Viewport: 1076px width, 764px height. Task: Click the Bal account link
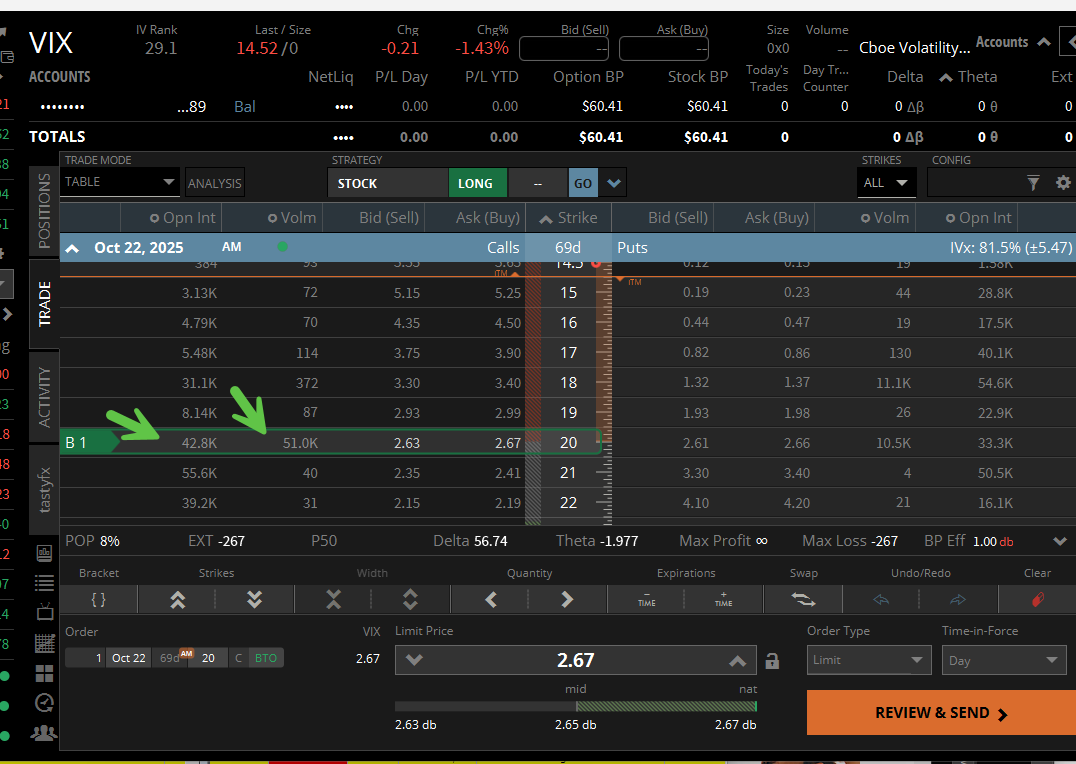(x=245, y=106)
